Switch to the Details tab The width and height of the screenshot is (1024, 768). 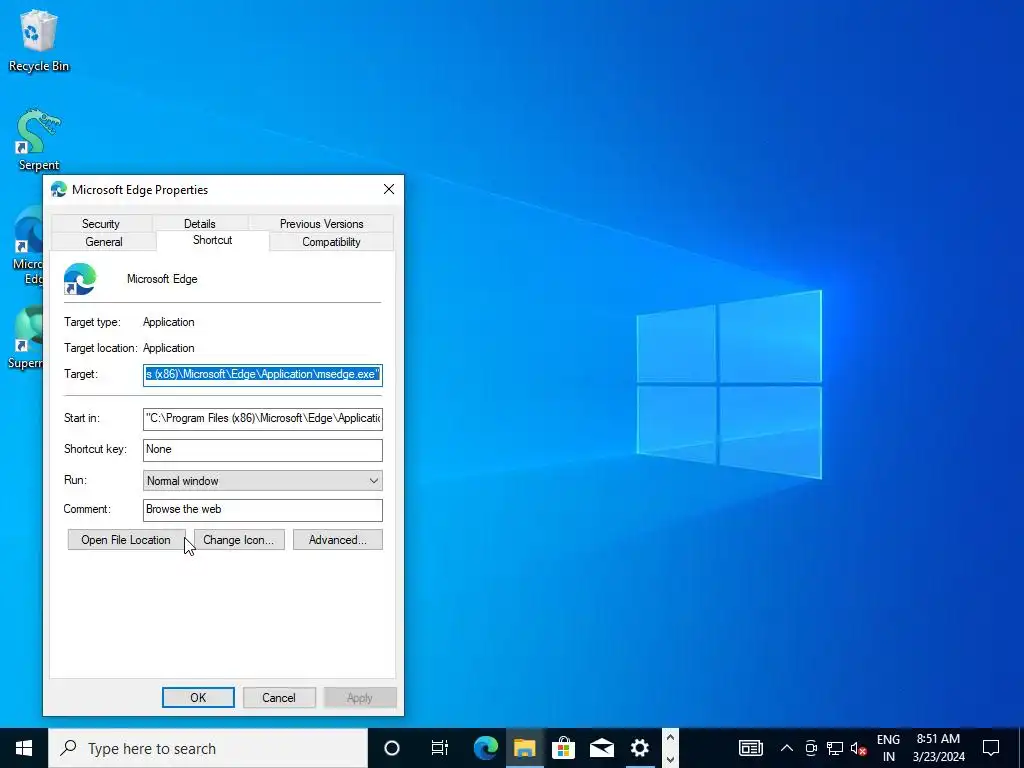(200, 223)
